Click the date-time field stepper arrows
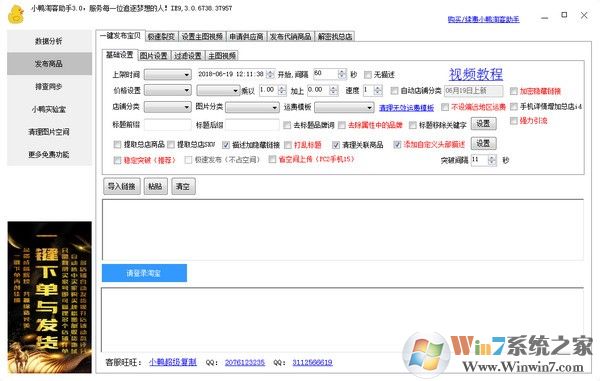The width and height of the screenshot is (600, 381). [270, 74]
